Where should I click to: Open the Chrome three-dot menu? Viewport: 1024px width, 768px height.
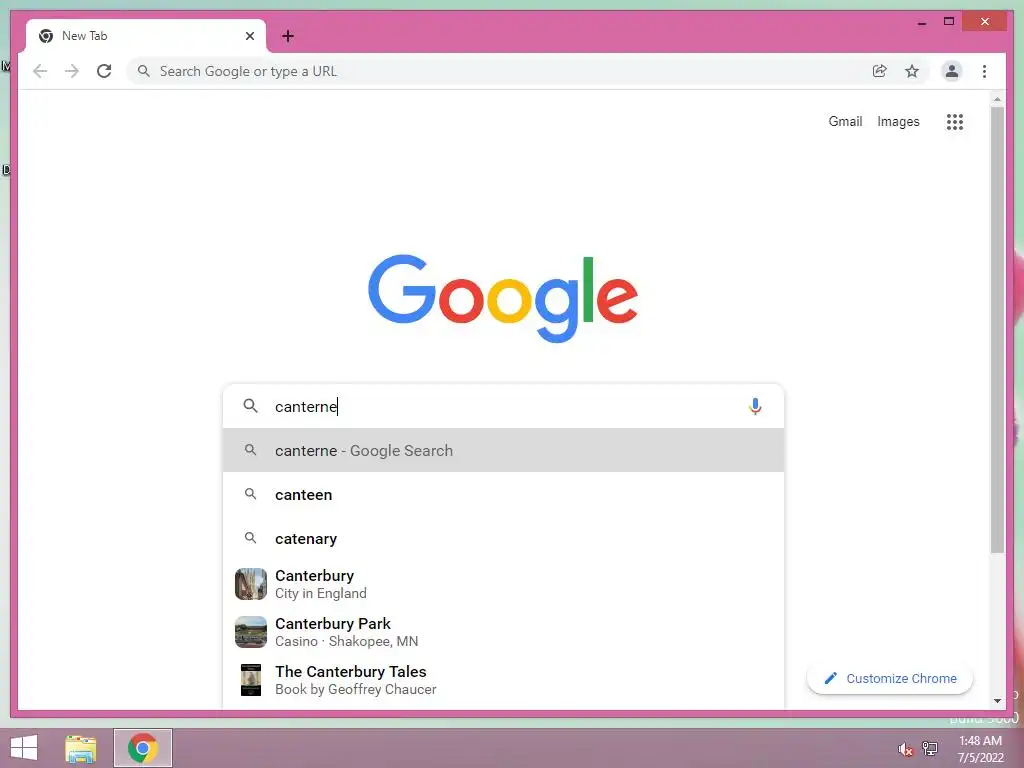click(x=984, y=71)
